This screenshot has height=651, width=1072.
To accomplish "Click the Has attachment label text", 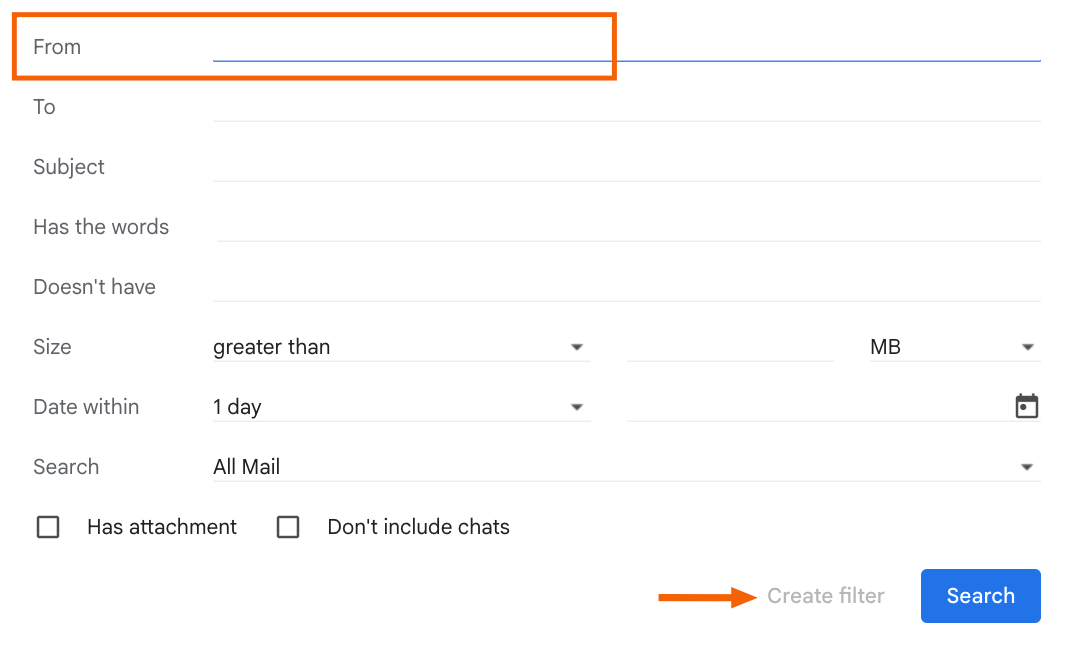I will pos(161,527).
